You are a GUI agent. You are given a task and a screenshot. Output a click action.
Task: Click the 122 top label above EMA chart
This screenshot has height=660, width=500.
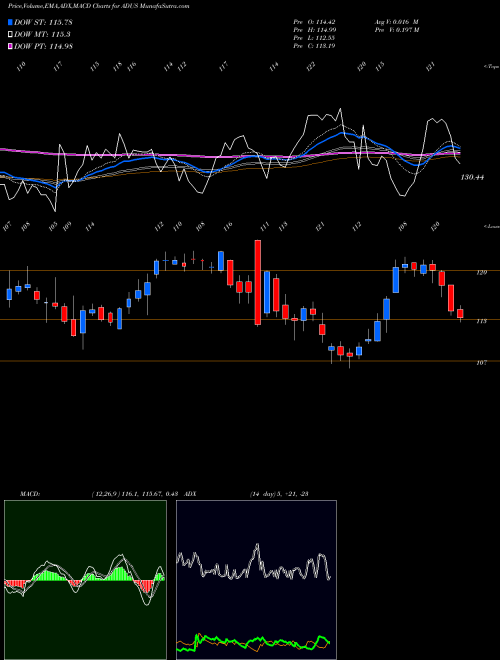click(311, 67)
